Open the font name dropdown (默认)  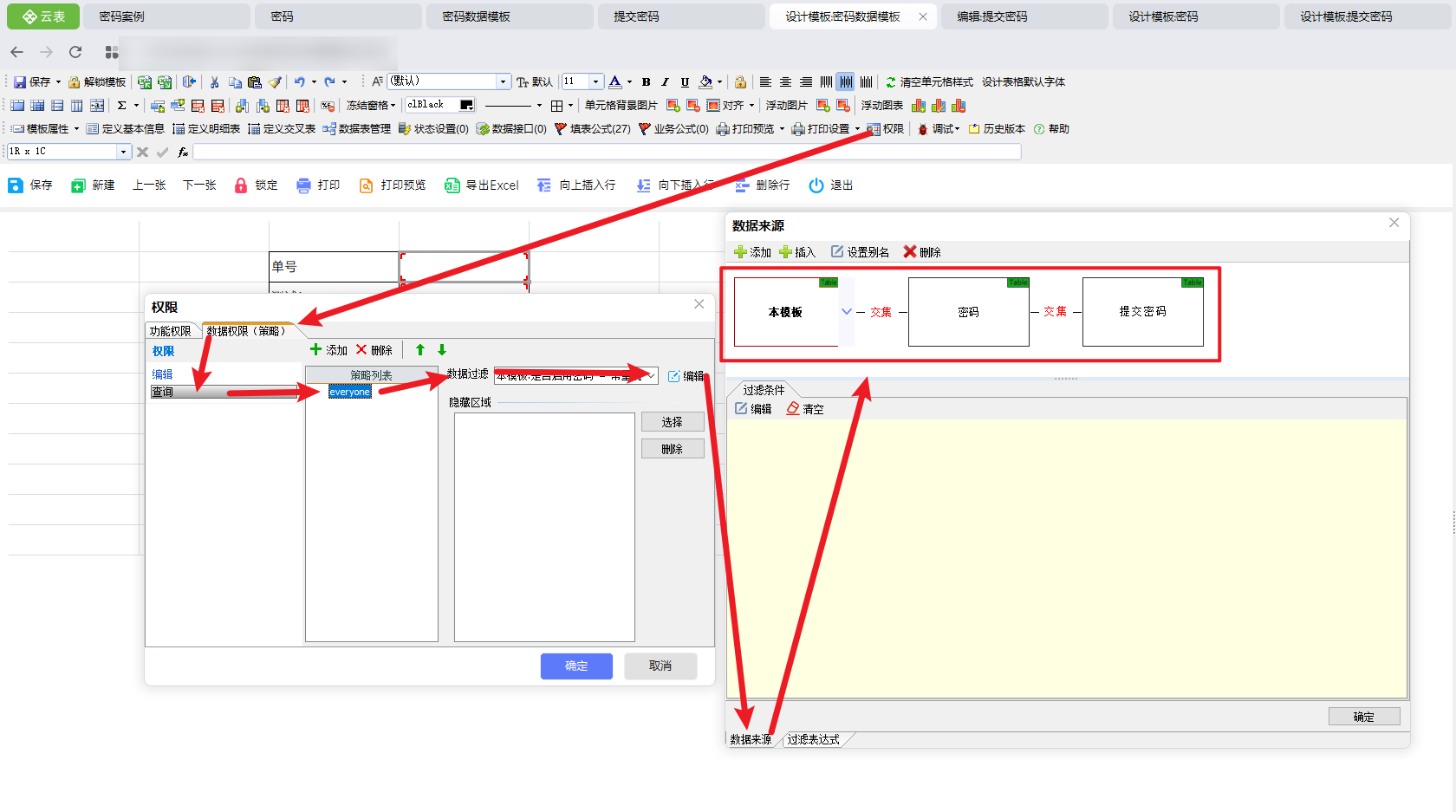(503, 81)
